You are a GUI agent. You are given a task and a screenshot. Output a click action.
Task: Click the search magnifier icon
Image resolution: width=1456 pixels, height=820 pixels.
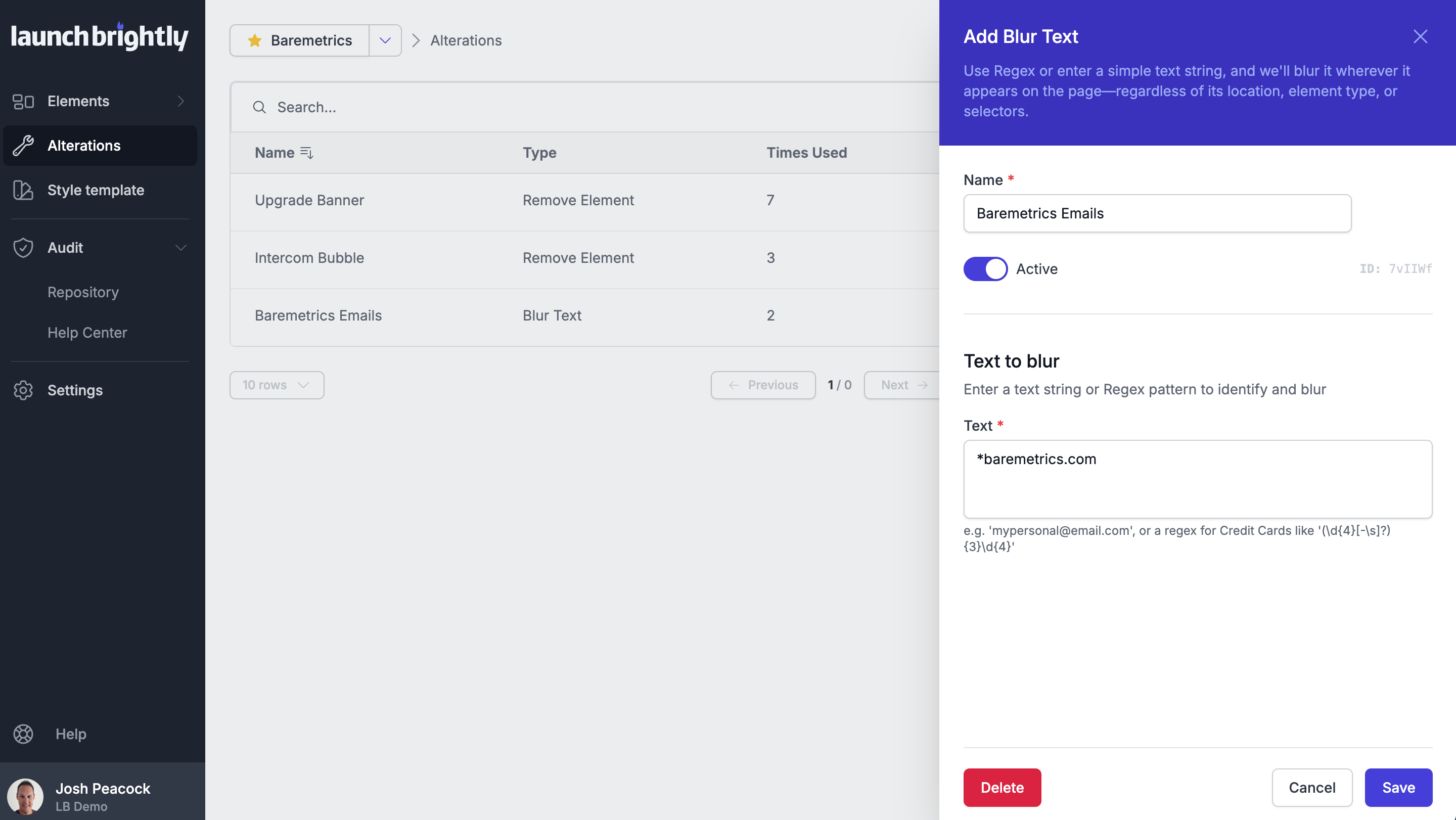[259, 107]
